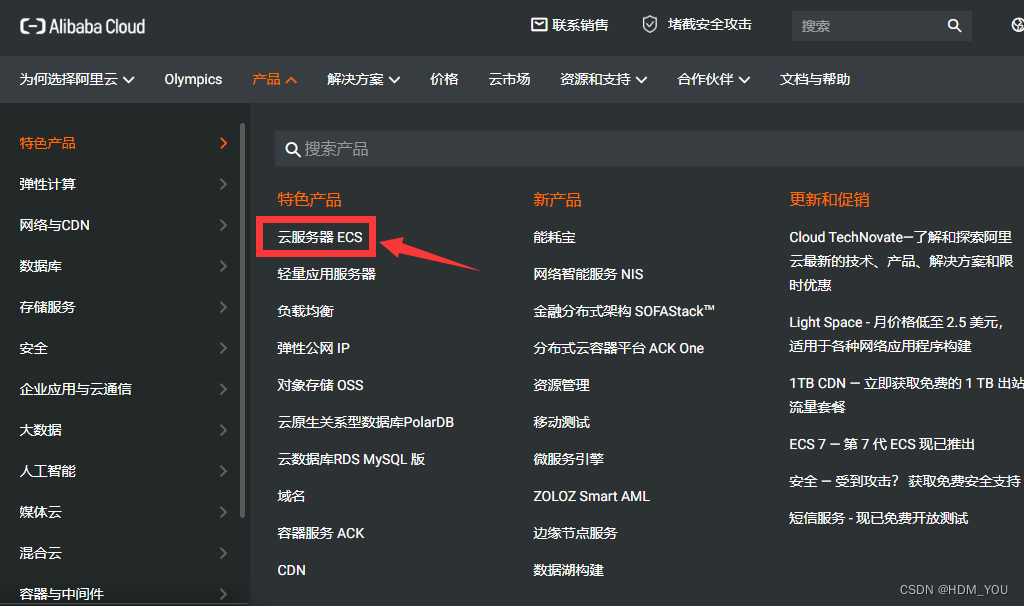Click the search icon inside the 搜索产品 field

(x=291, y=148)
